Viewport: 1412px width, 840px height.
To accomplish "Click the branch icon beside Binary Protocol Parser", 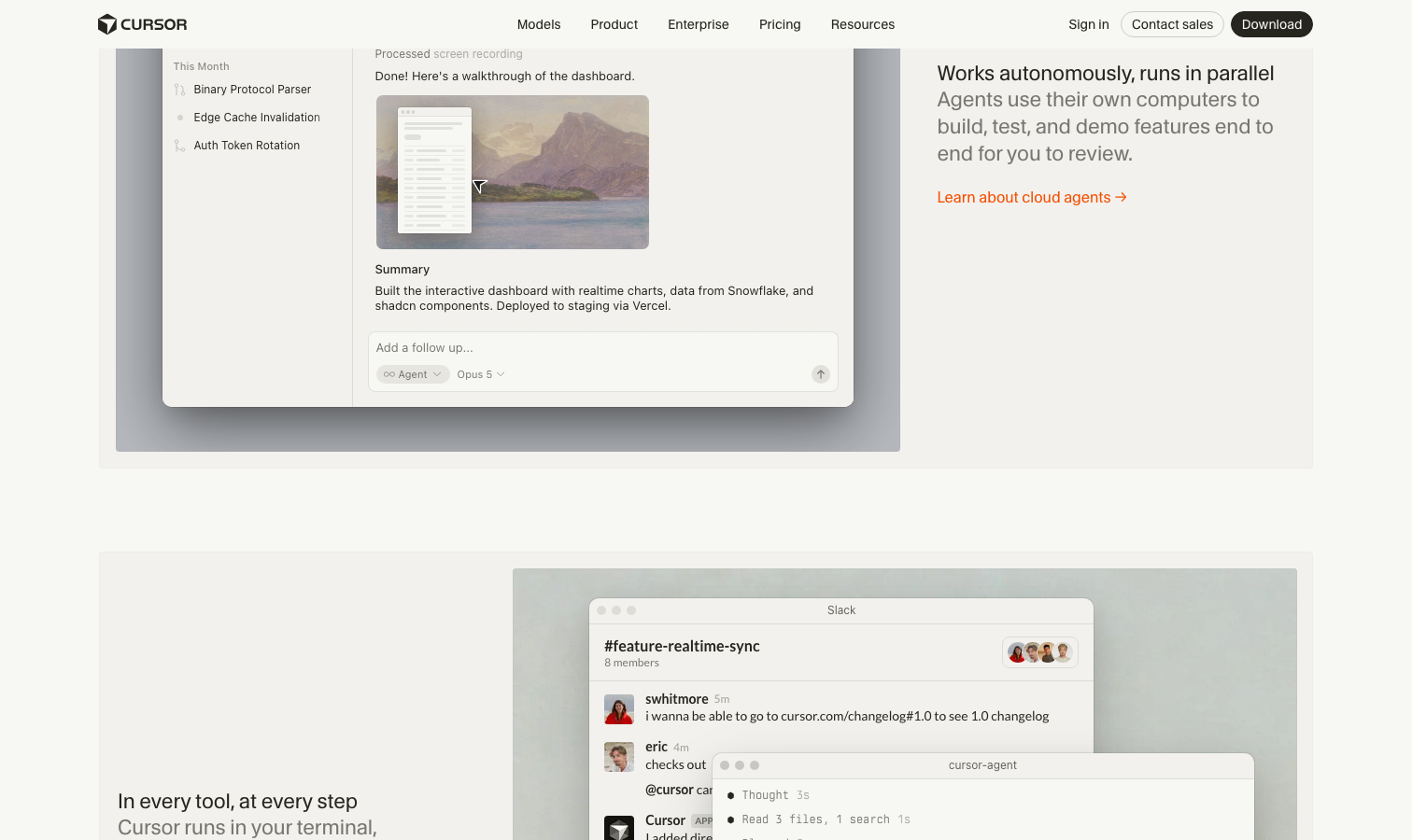I will pyautogui.click(x=179, y=90).
